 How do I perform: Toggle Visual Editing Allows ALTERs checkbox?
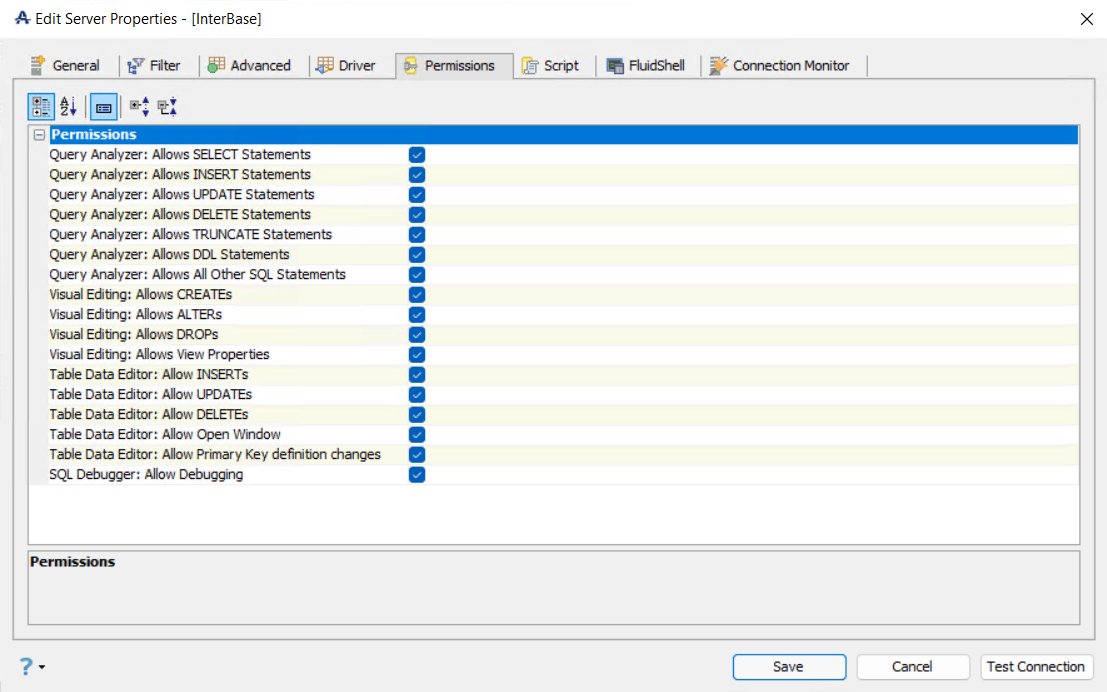pos(417,315)
